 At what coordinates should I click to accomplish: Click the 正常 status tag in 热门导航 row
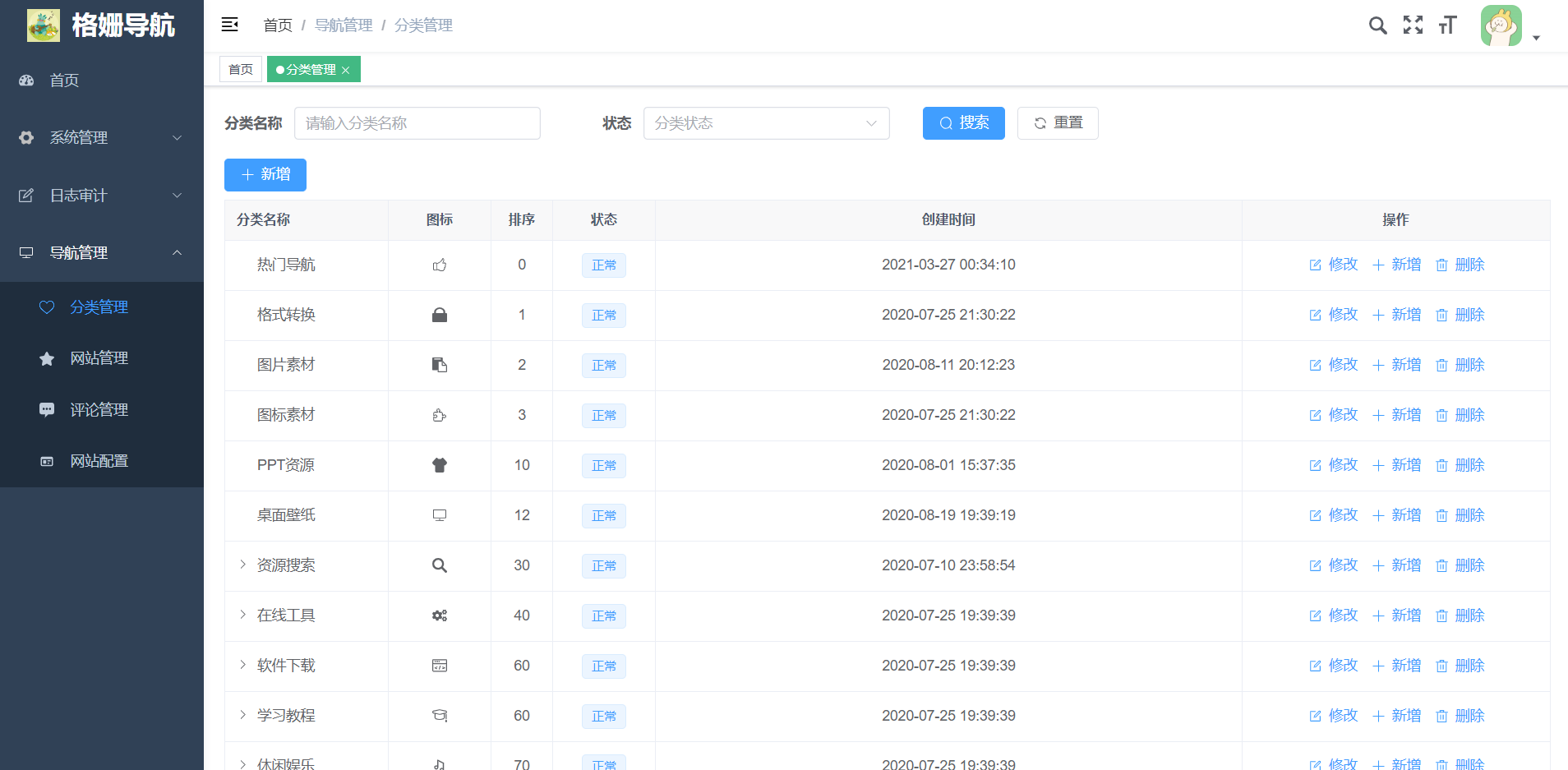[604, 265]
